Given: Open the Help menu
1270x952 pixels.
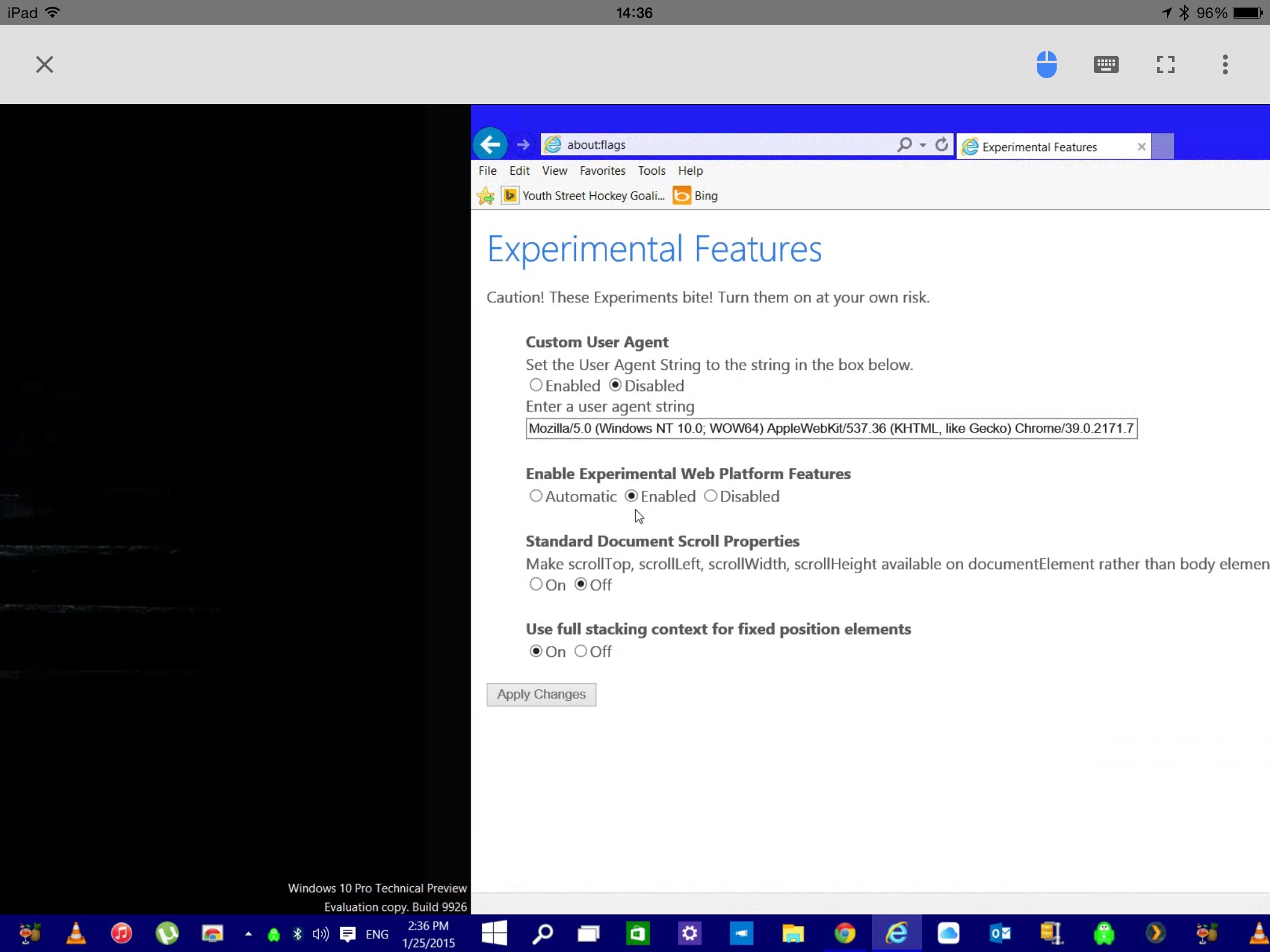Looking at the screenshot, I should coord(690,170).
